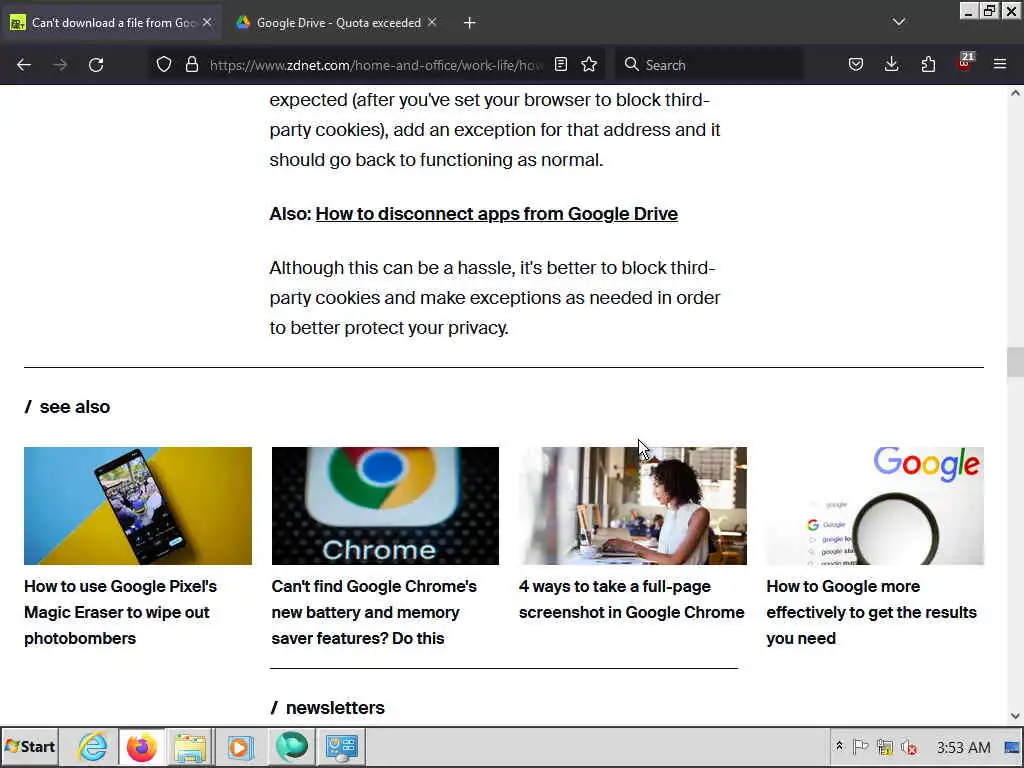
Task: Bookmark this page with the star
Action: click(589, 64)
